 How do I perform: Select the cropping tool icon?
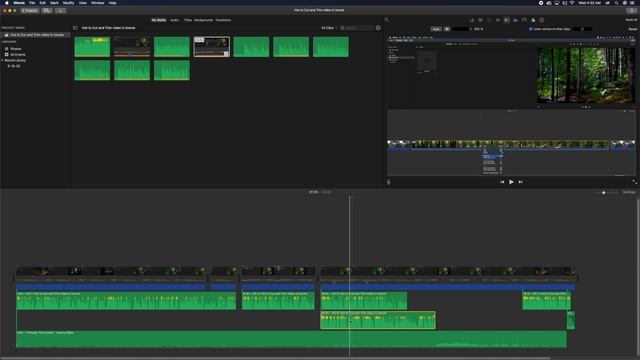(489, 20)
